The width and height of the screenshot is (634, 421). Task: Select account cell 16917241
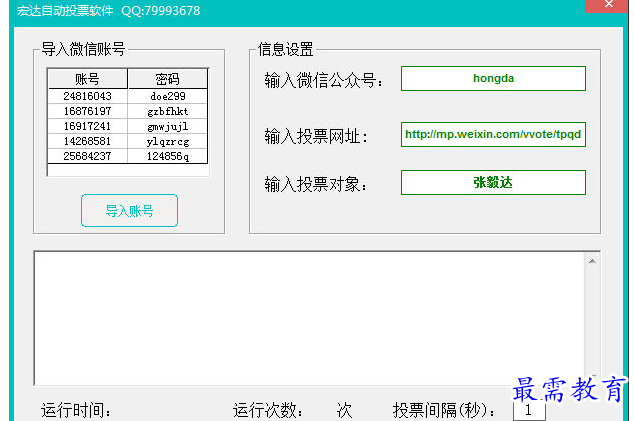coord(87,126)
